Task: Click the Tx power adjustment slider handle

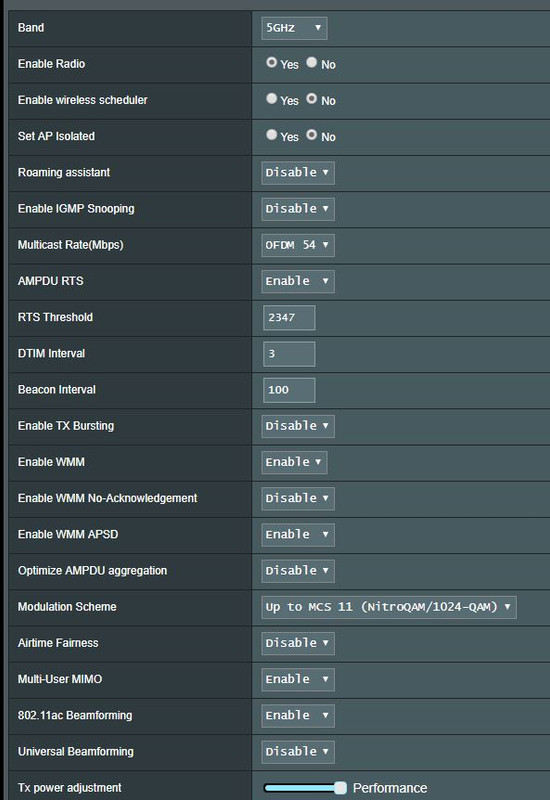Action: 340,788
